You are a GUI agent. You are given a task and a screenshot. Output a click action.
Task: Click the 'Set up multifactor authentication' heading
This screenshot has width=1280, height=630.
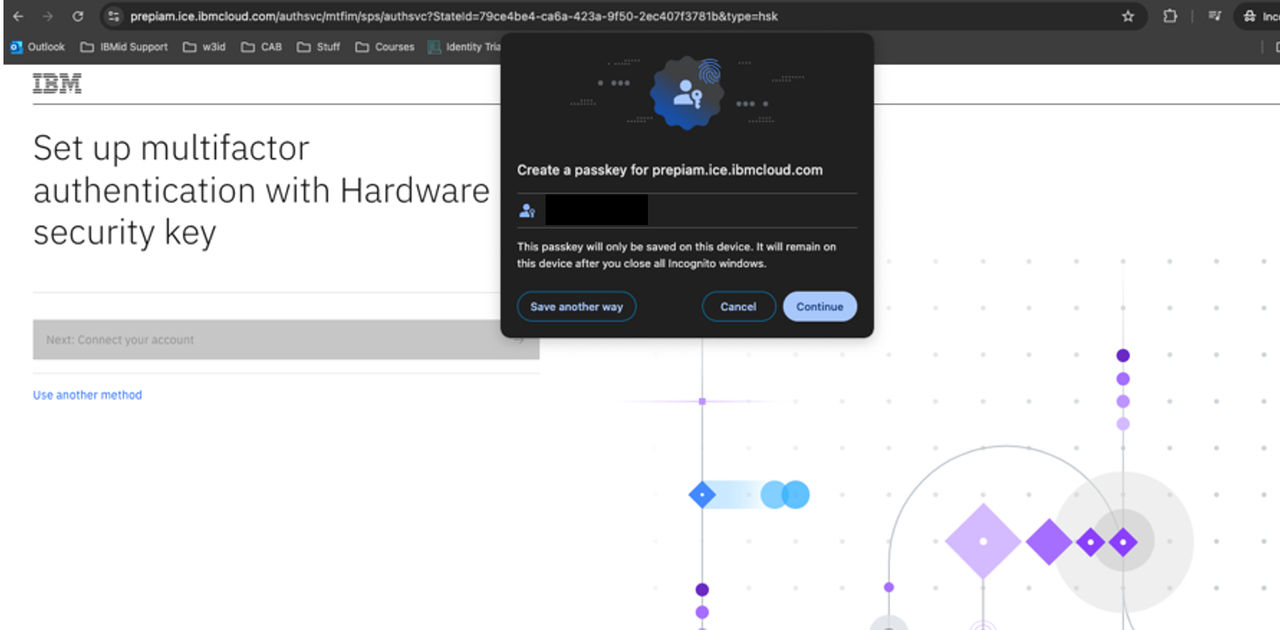coord(262,190)
